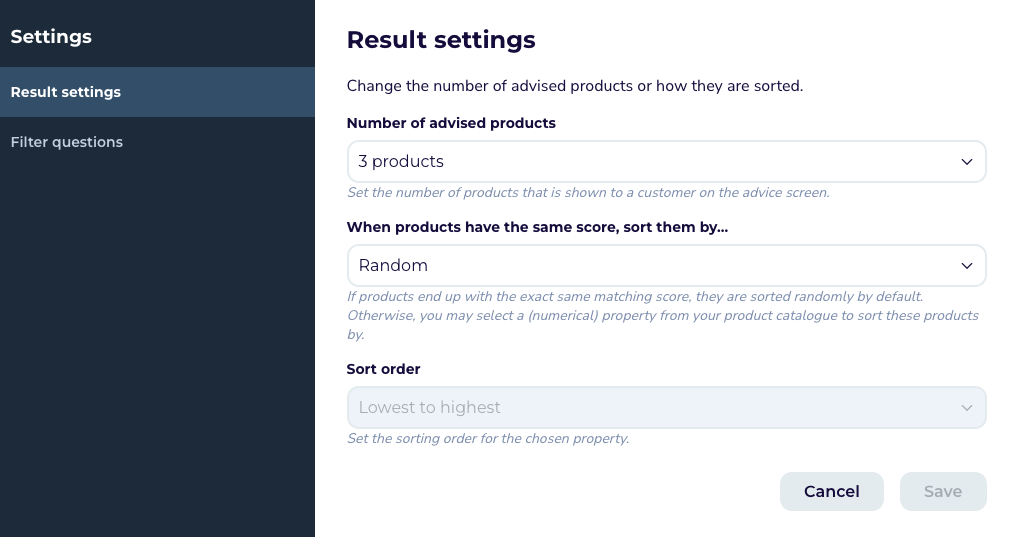Click the Sort order label

[x=383, y=369]
